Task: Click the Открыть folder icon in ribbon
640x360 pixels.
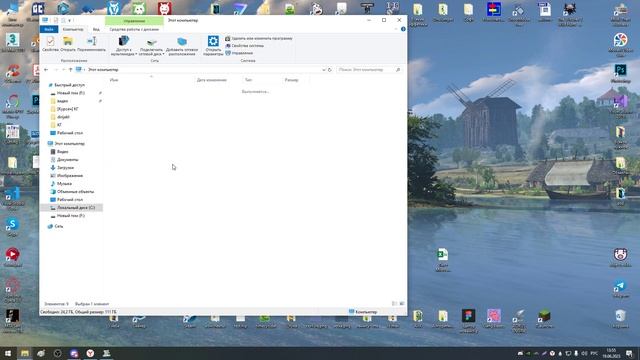Action: pos(68,44)
